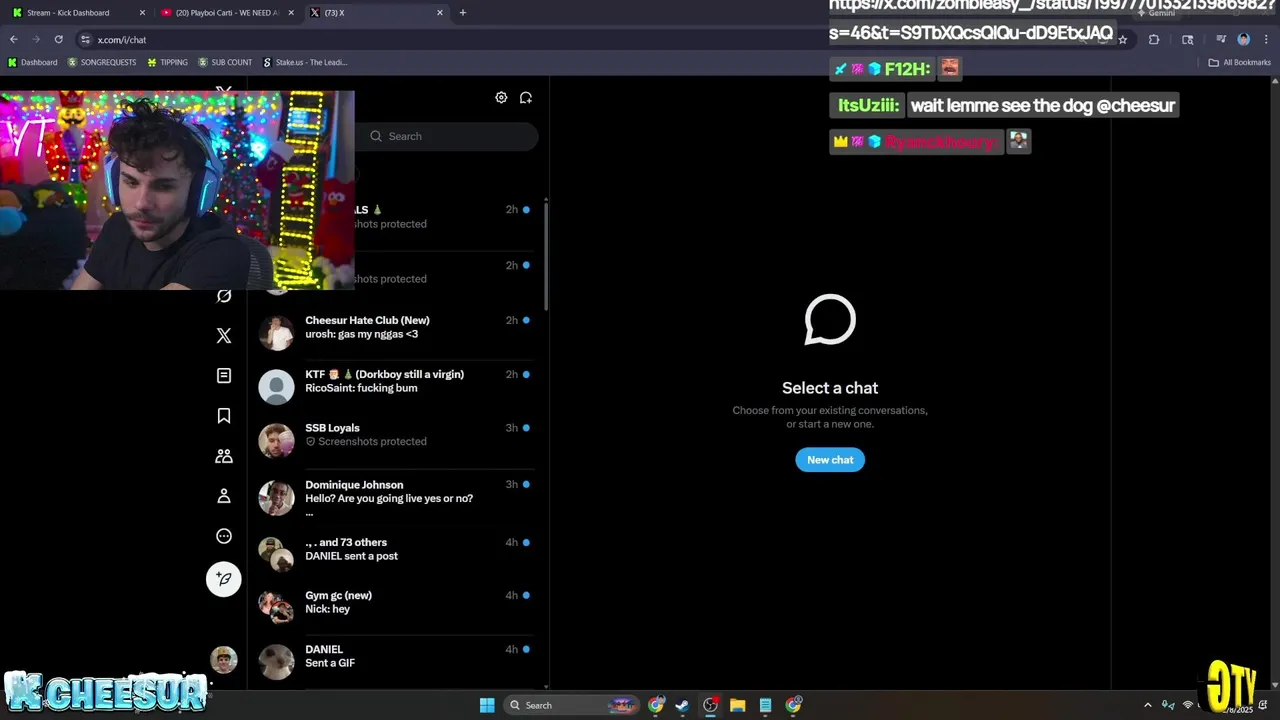This screenshot has width=1280, height=720.
Task: Open the Chrome profile avatar
Action: [x=1243, y=39]
